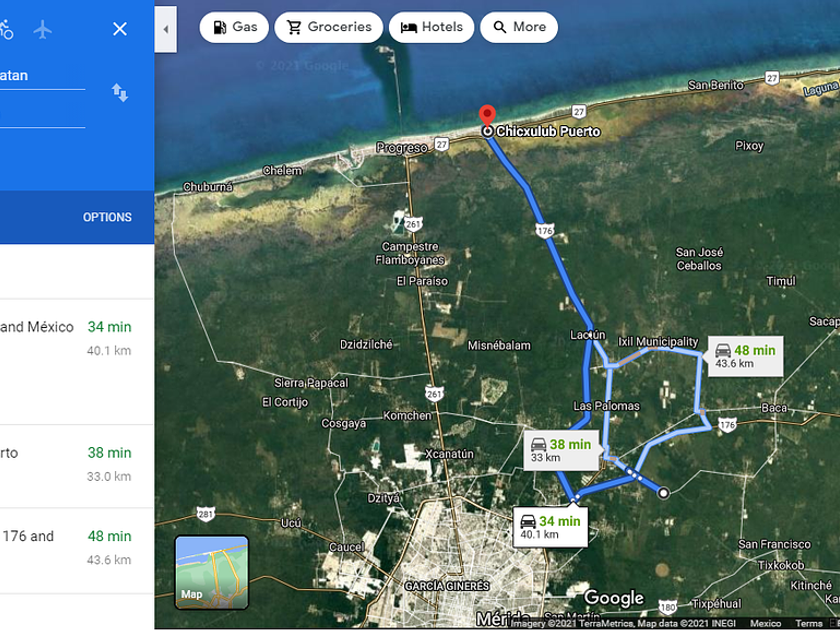Click the 48 min route label on map
The height and width of the screenshot is (630, 840).
click(x=745, y=356)
